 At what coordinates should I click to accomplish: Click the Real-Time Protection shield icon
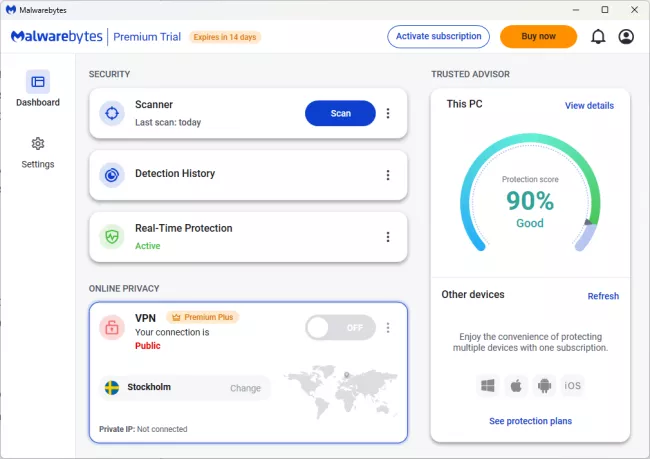[x=112, y=237]
